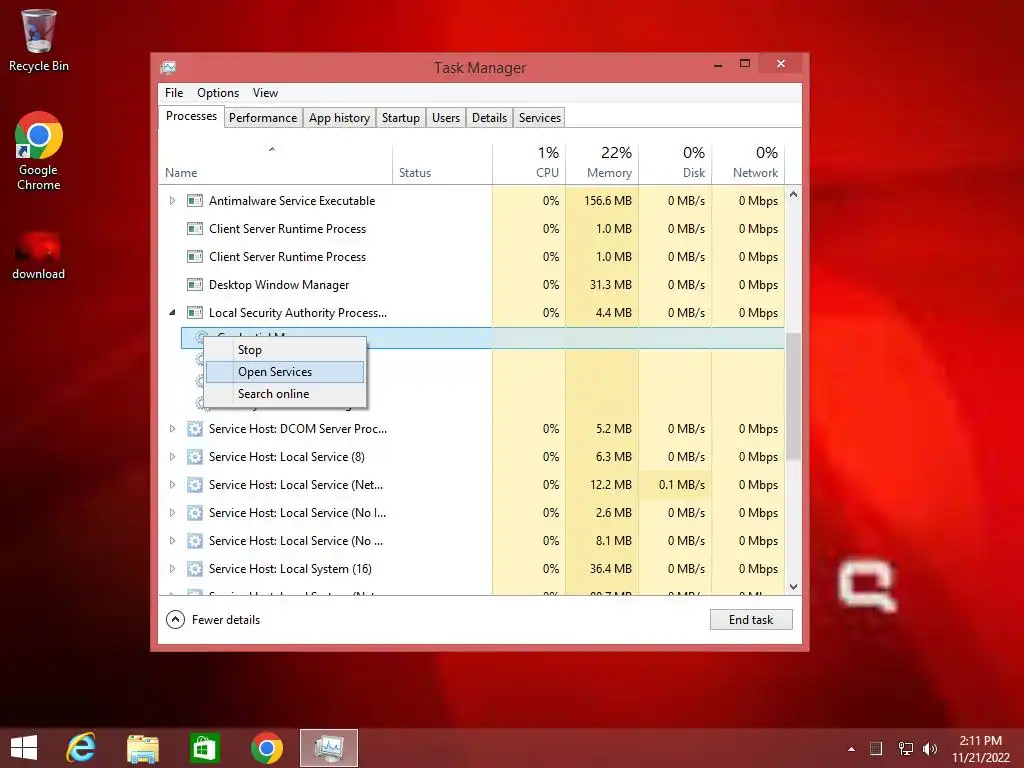Sort by the Memory column header

(602, 163)
